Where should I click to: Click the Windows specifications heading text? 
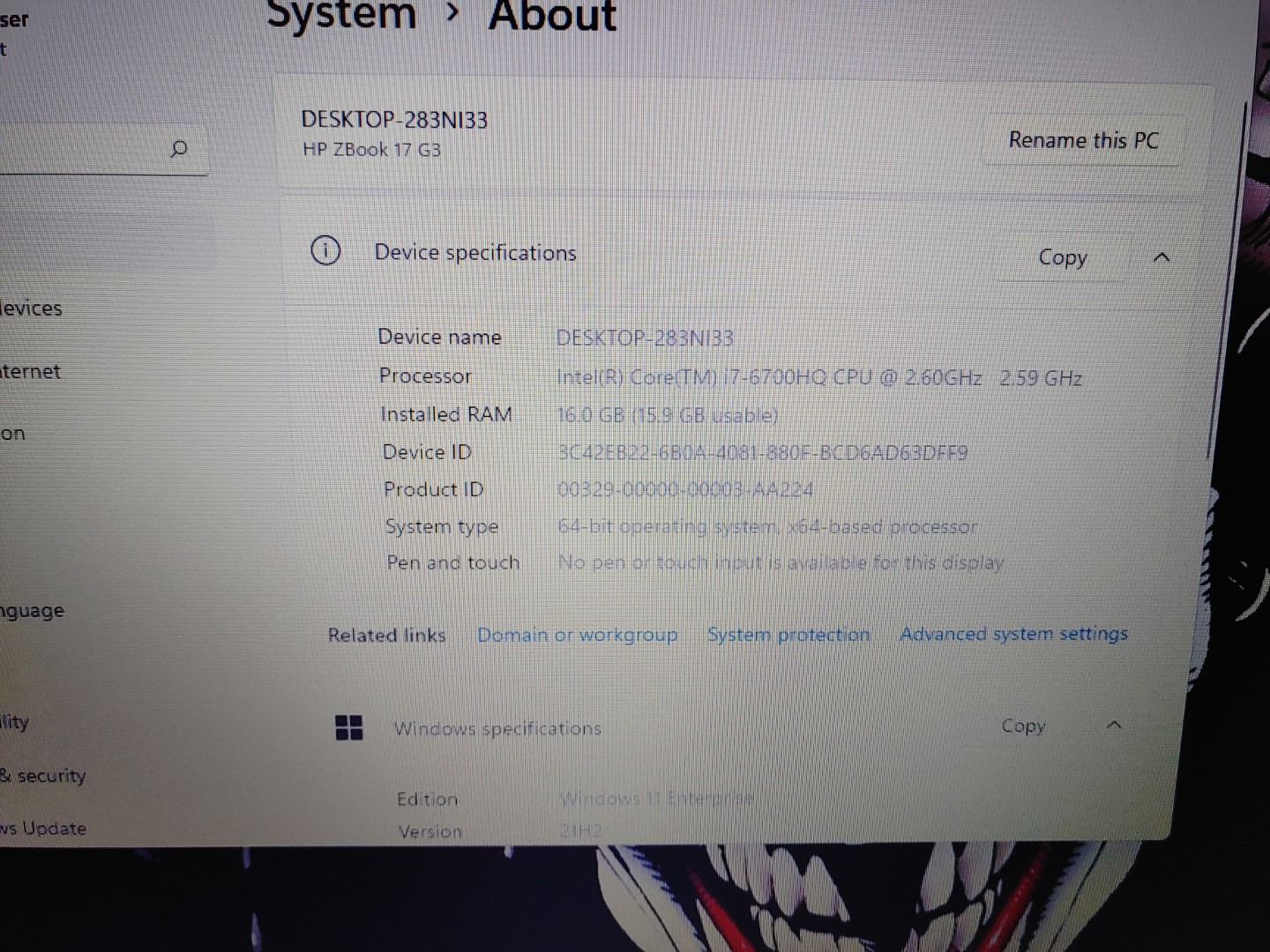[497, 729]
